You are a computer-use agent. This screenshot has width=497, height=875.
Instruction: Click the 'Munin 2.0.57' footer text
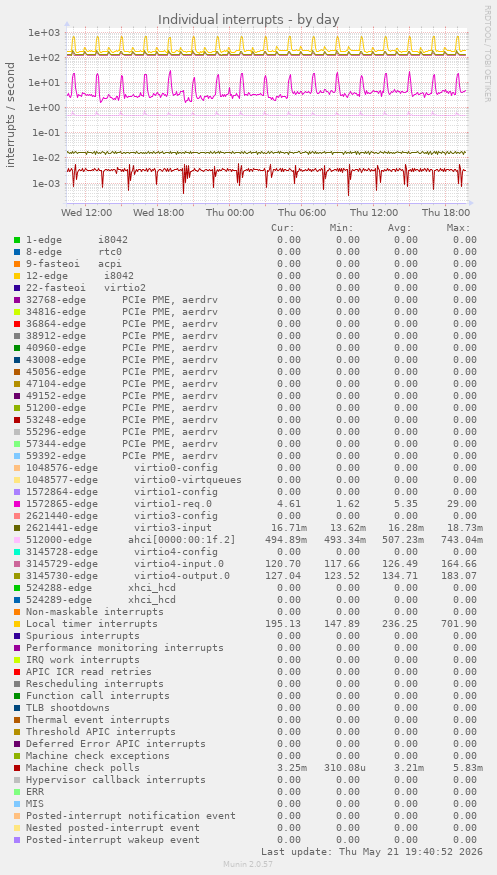(x=248, y=864)
